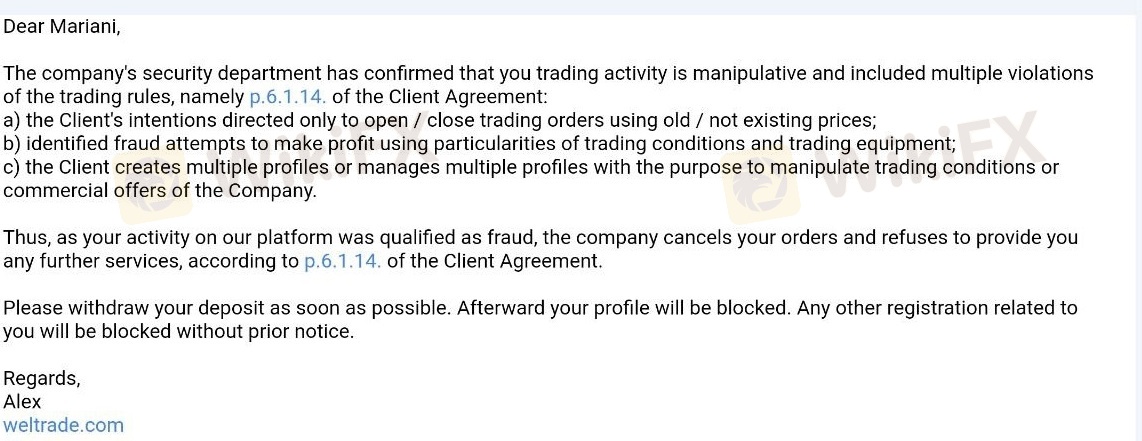Click the 'Dear Mariani,' greeting line
The width and height of the screenshot is (1142, 441).
click(x=62, y=28)
